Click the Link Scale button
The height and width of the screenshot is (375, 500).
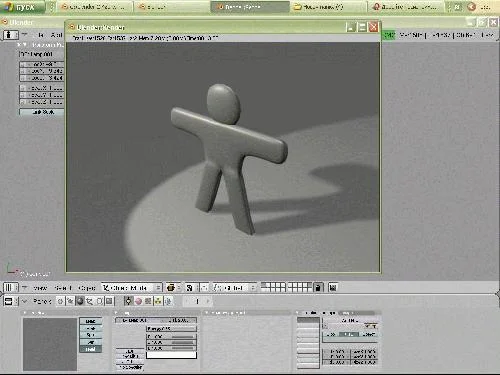point(42,112)
